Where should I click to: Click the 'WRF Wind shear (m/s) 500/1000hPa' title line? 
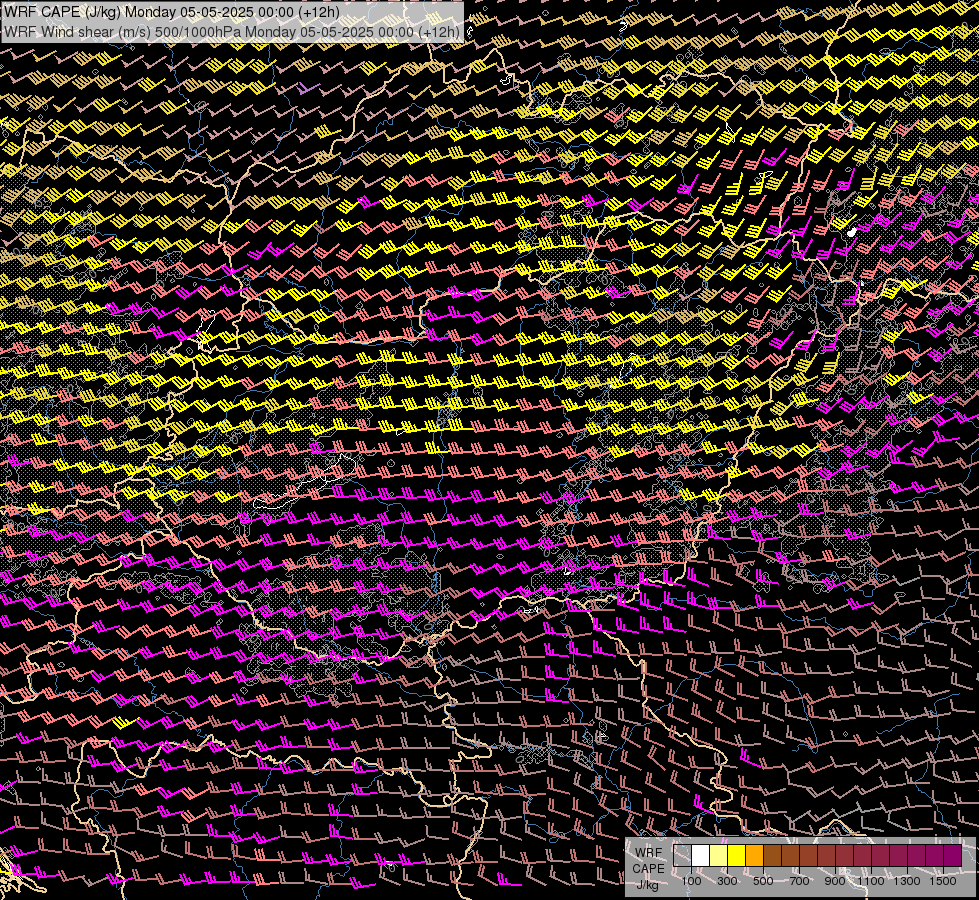coord(232,31)
